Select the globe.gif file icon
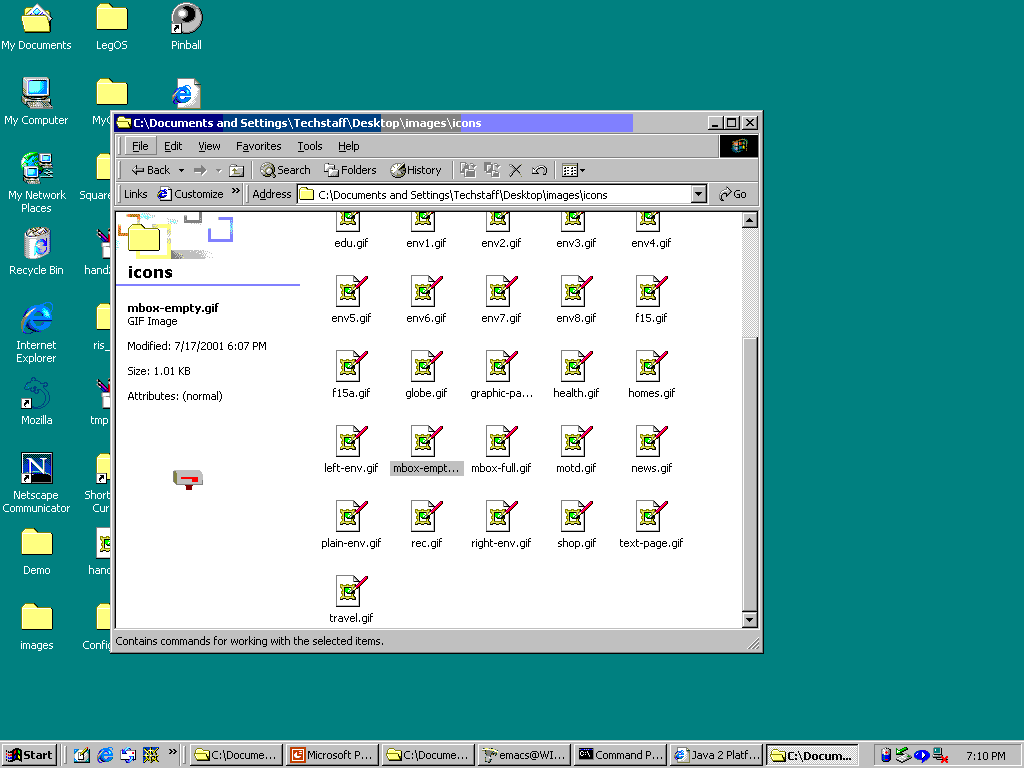 click(425, 367)
